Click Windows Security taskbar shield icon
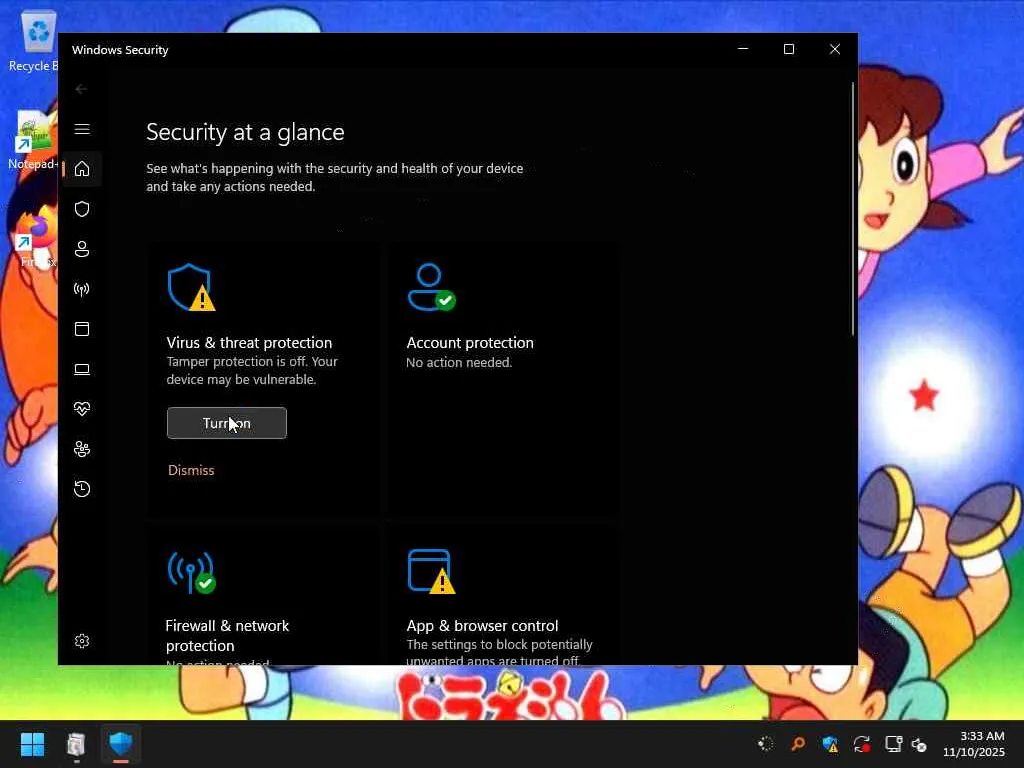Viewport: 1024px width, 768px height. 121,743
